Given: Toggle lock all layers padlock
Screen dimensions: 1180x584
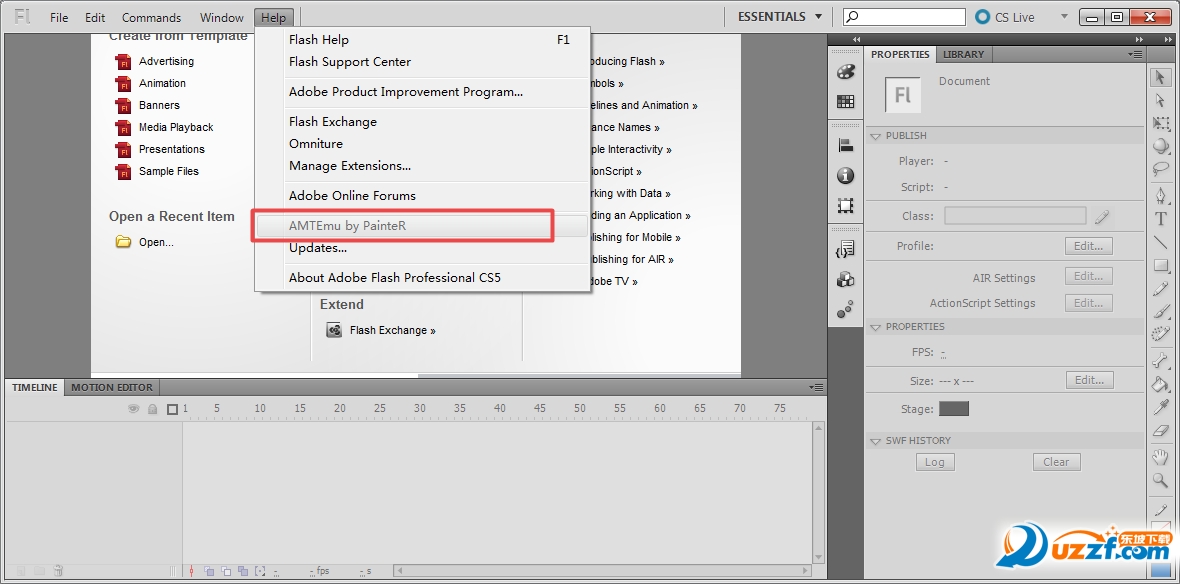Looking at the screenshot, I should 153,409.
